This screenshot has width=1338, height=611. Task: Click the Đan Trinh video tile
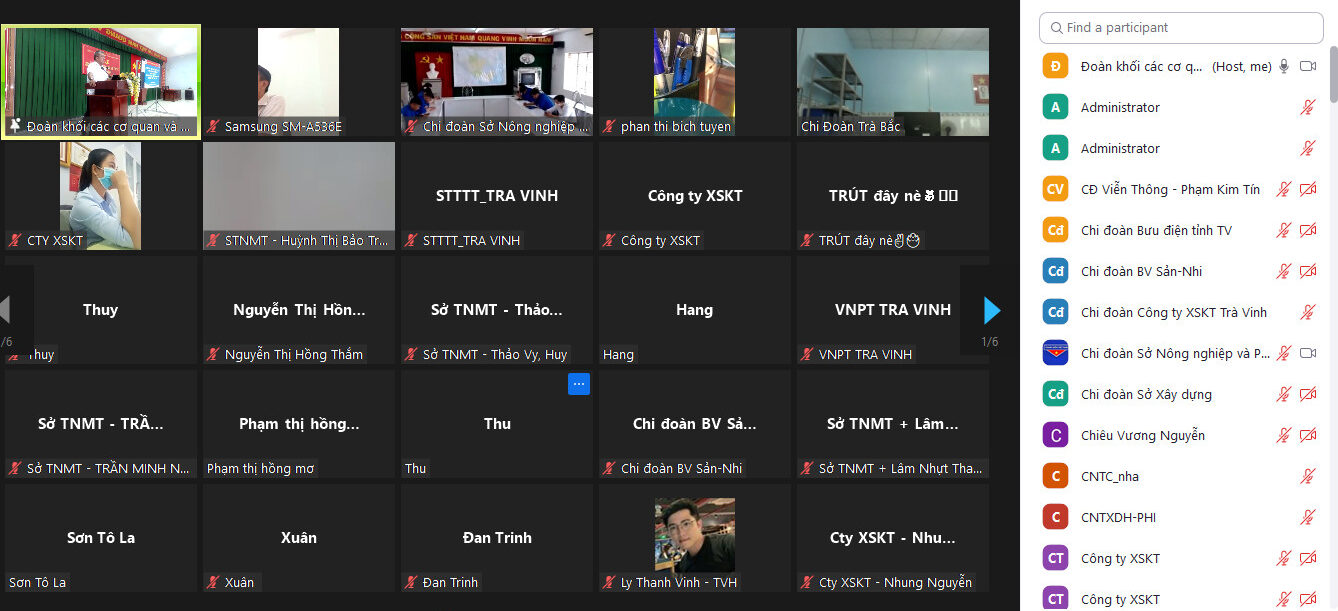pos(496,538)
